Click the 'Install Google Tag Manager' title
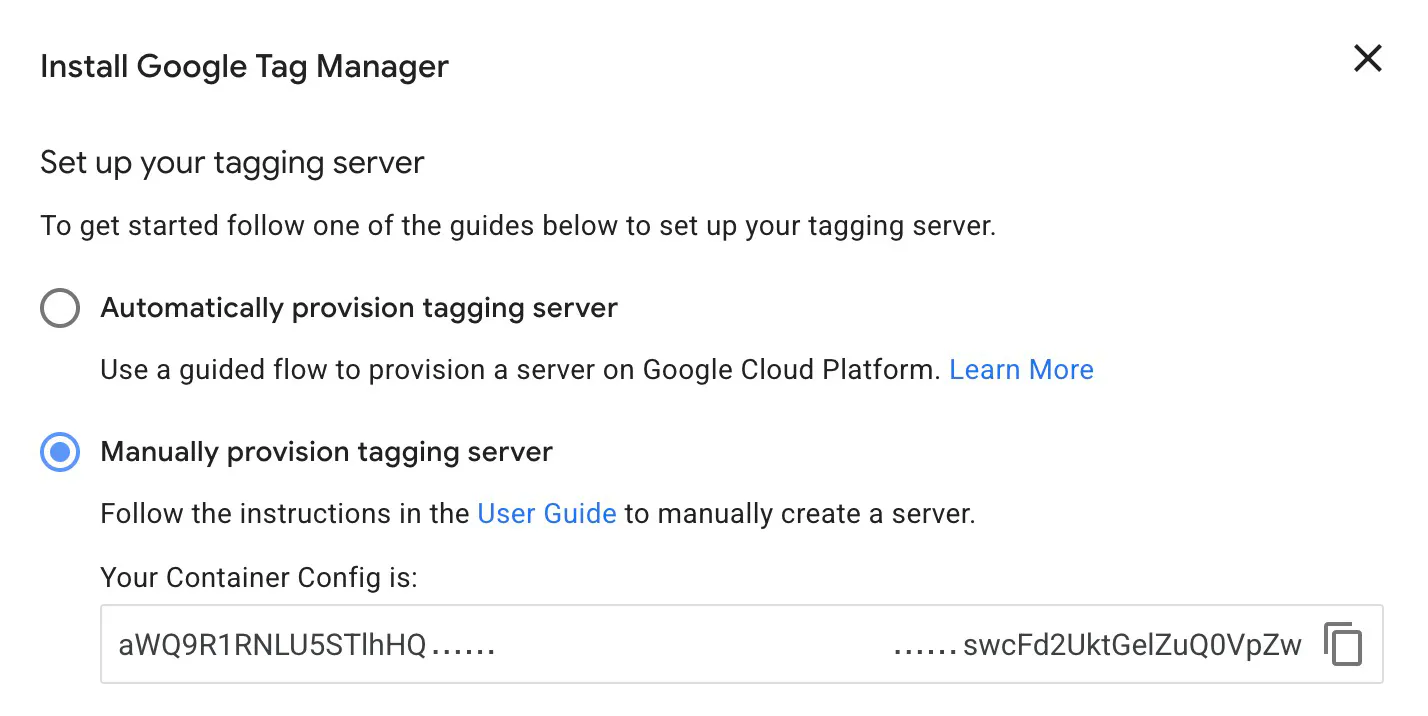The width and height of the screenshot is (1428, 716). [x=244, y=67]
